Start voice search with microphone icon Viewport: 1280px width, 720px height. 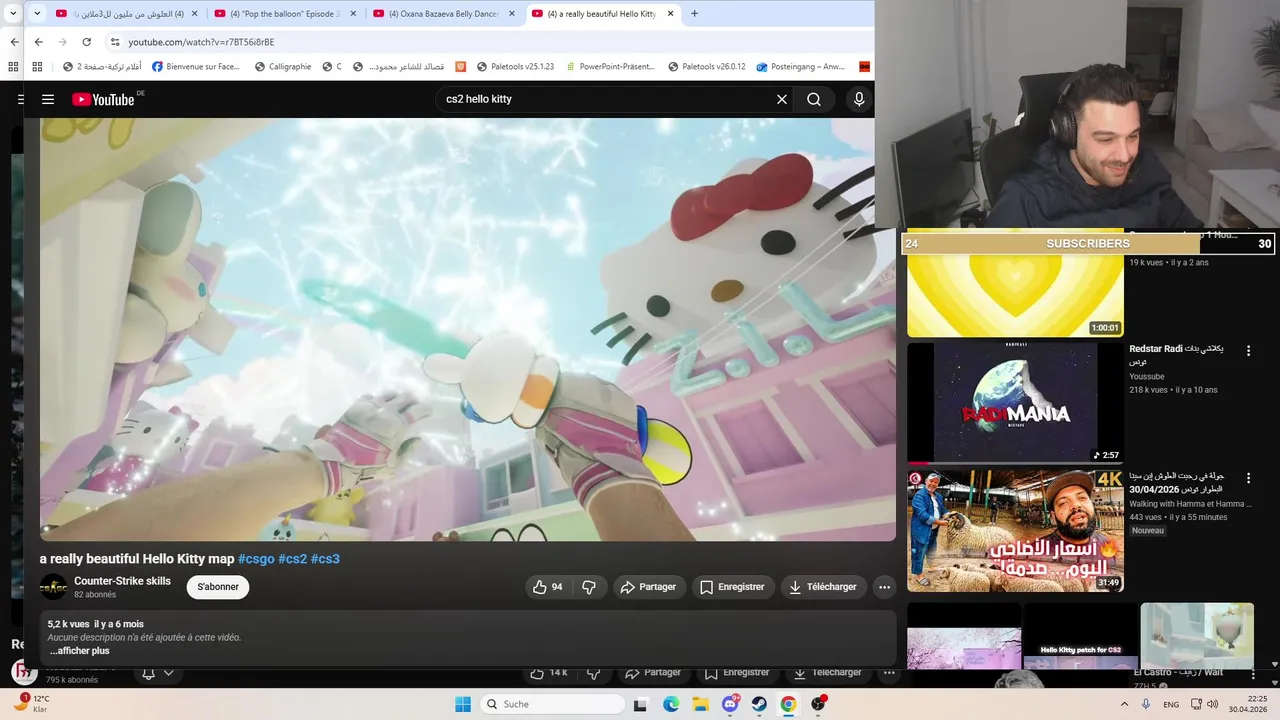point(858,99)
